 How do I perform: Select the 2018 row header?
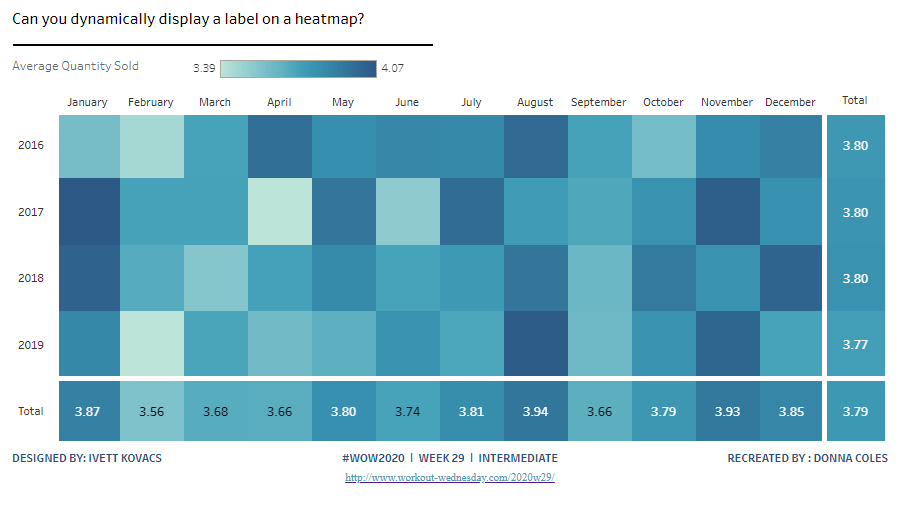click(31, 278)
